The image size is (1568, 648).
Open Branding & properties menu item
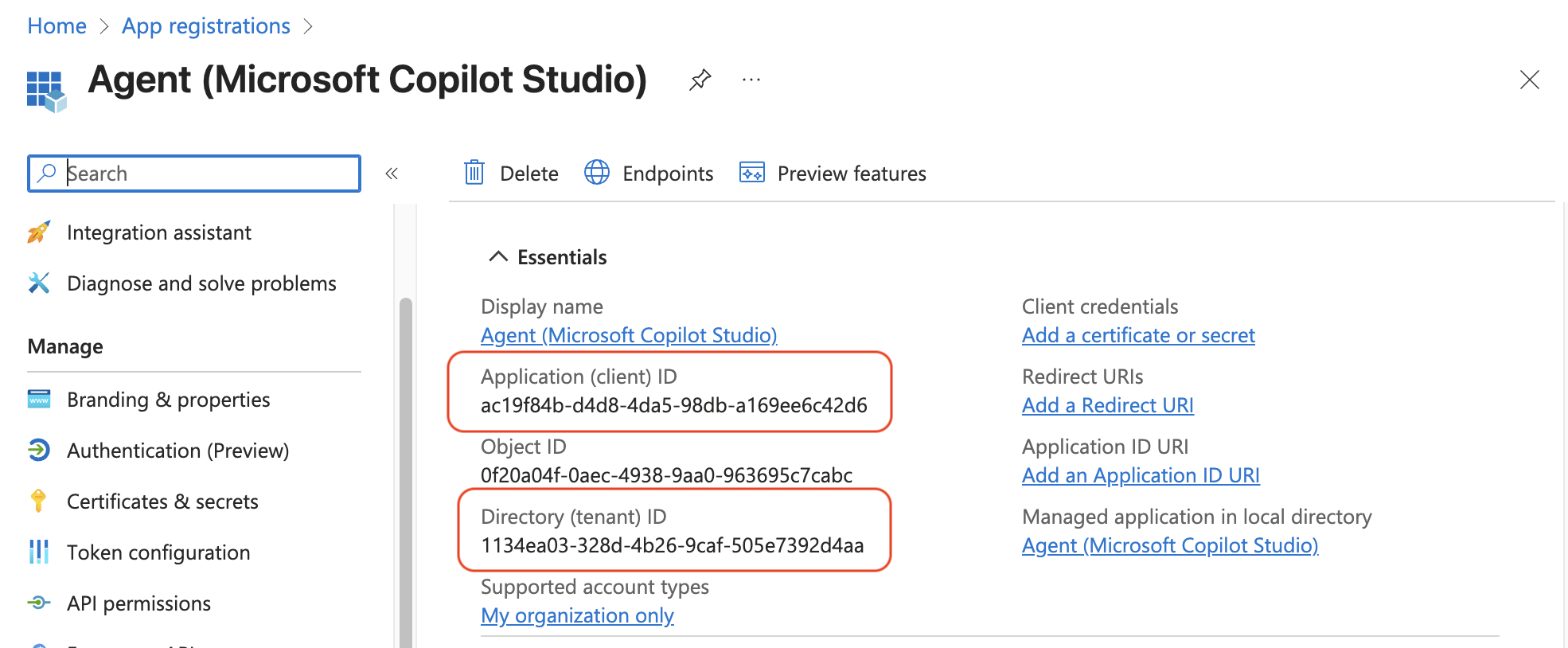click(x=168, y=400)
